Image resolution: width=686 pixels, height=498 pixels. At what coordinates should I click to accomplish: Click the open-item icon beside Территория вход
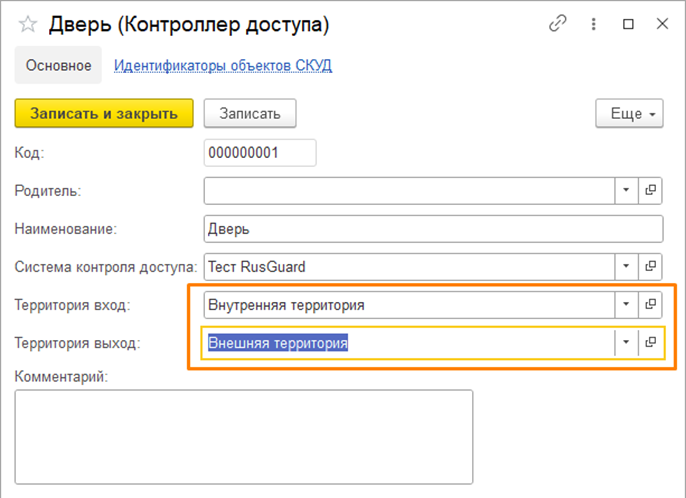click(650, 304)
